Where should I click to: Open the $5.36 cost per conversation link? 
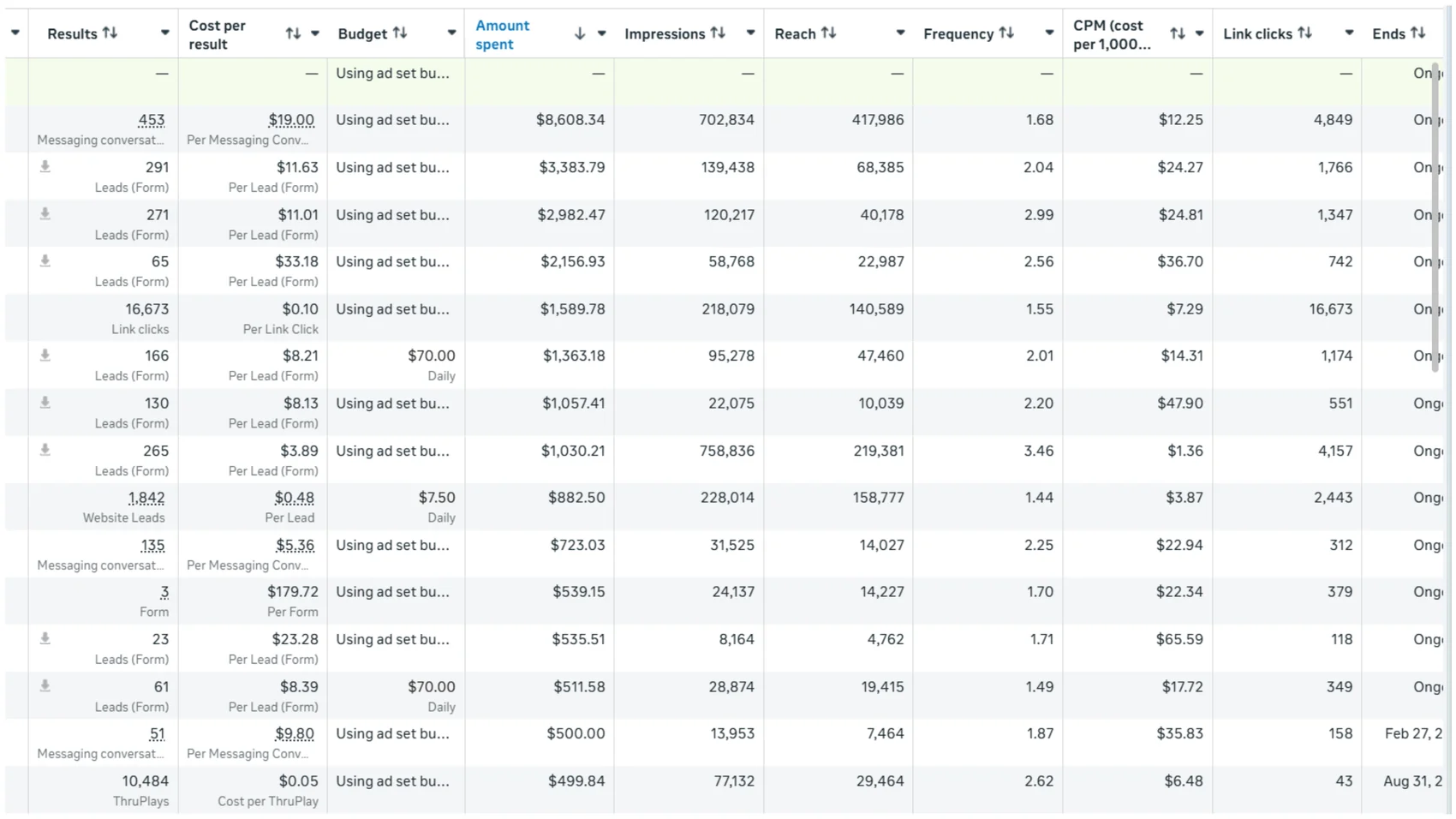pyautogui.click(x=295, y=545)
